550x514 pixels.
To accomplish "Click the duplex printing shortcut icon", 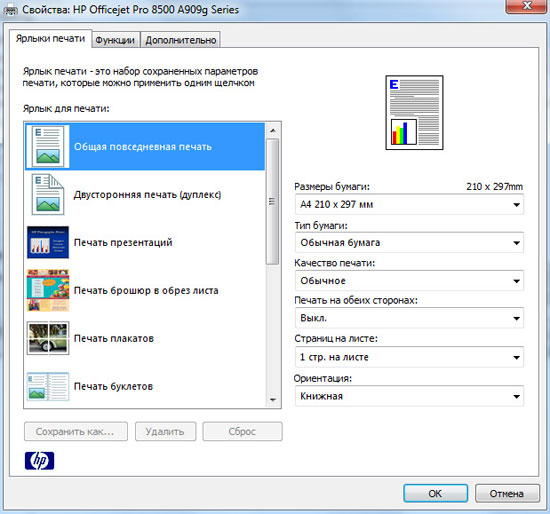I will (48, 194).
